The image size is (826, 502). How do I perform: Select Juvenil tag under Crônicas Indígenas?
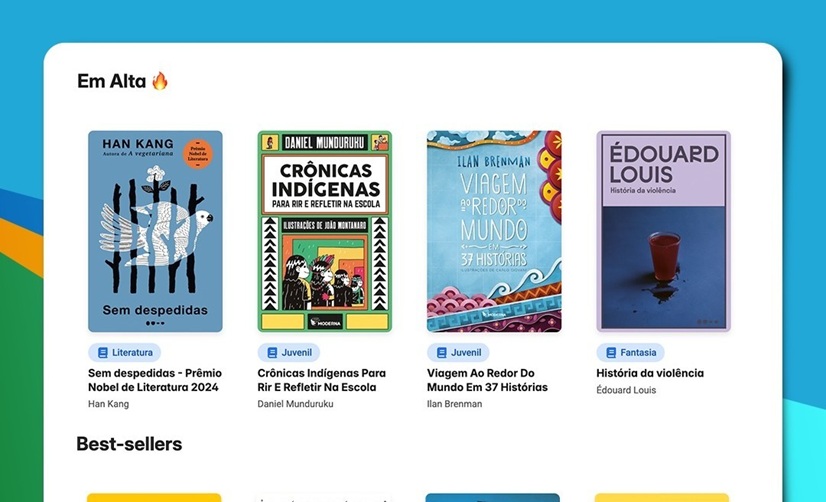tap(289, 352)
